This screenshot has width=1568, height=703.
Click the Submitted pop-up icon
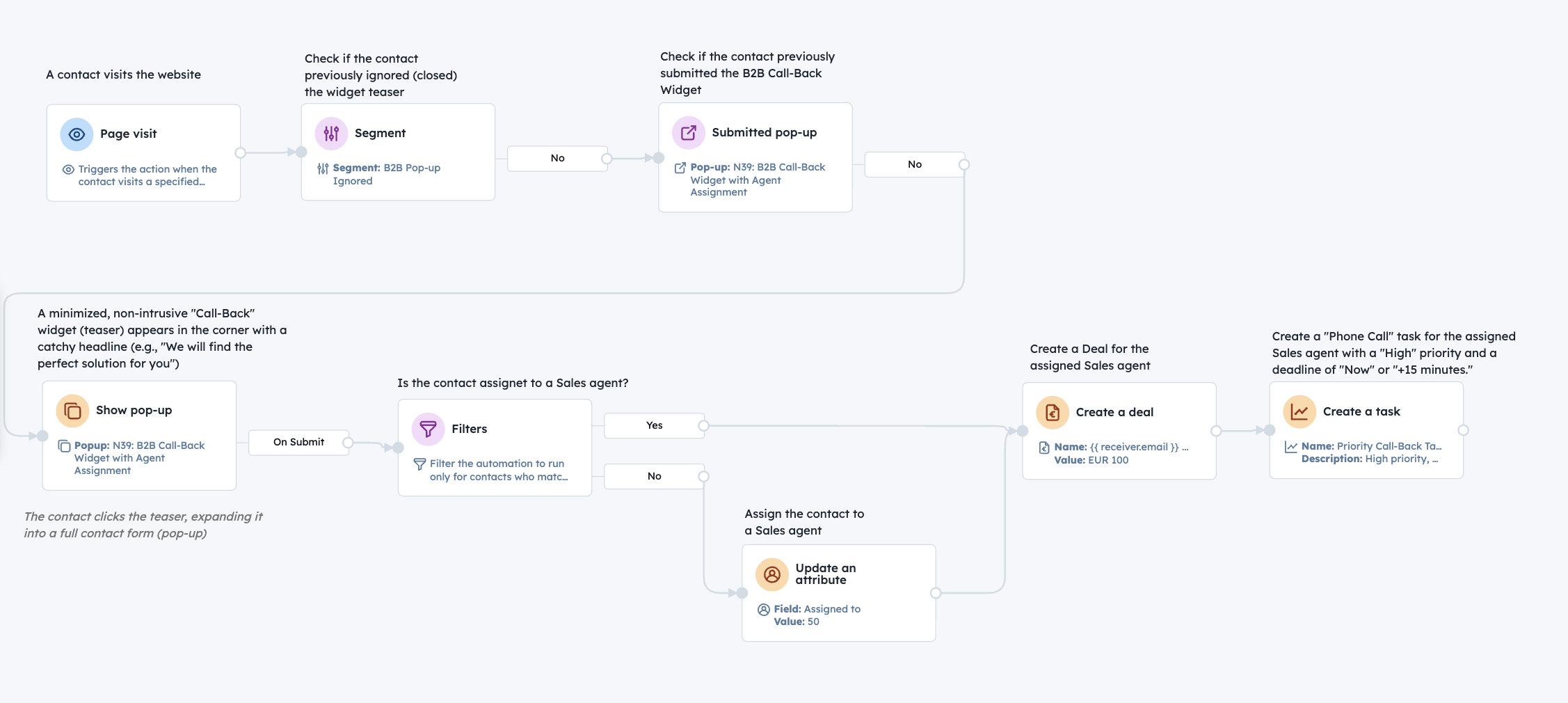pyautogui.click(x=688, y=133)
